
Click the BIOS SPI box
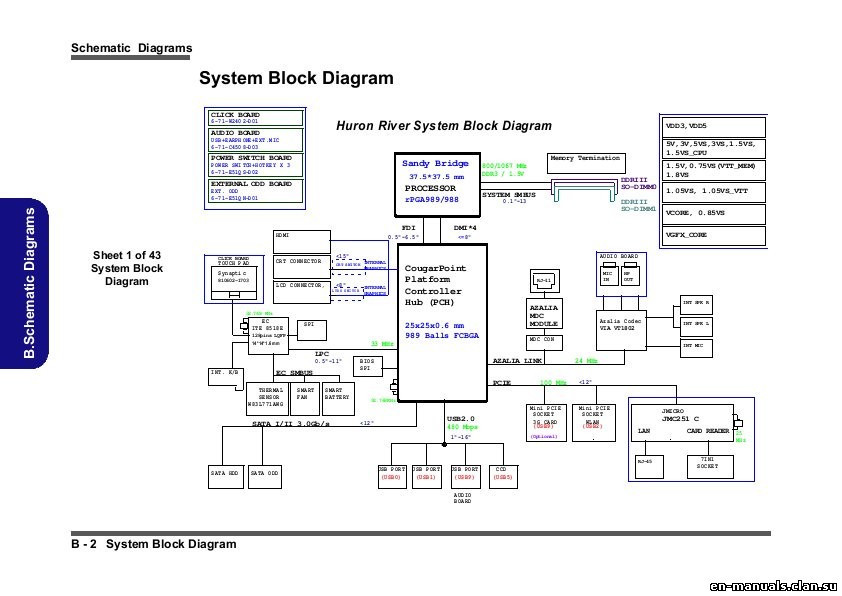[367, 366]
